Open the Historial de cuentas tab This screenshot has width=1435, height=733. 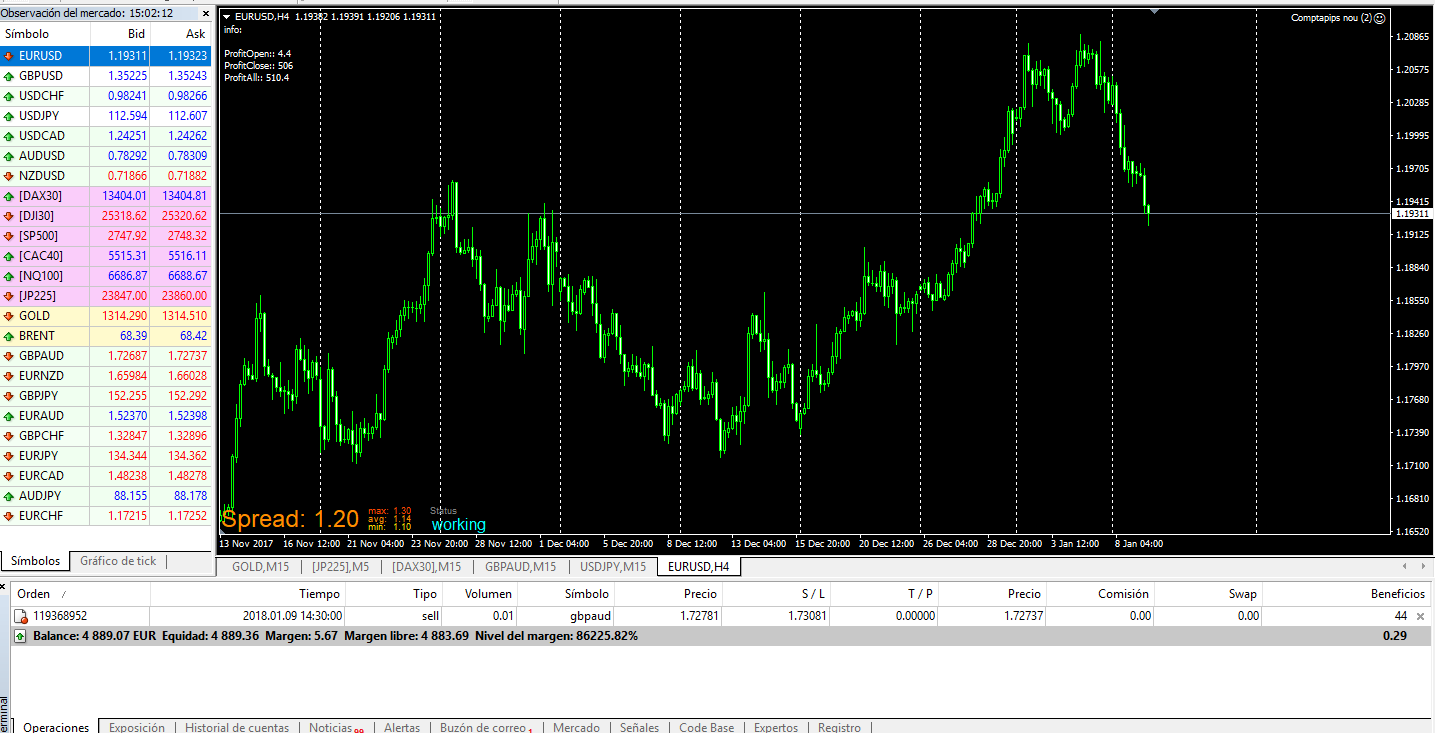(237, 727)
